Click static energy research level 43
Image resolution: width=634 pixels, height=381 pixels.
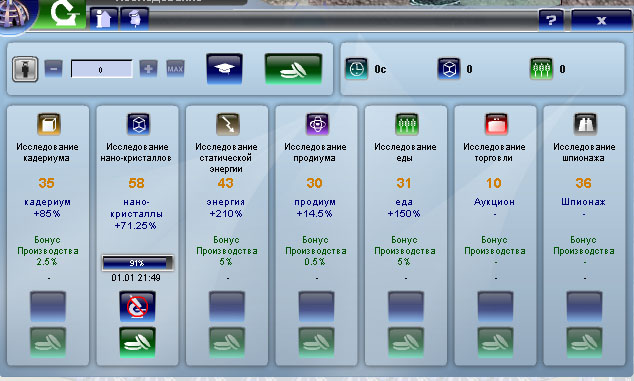coord(226,183)
